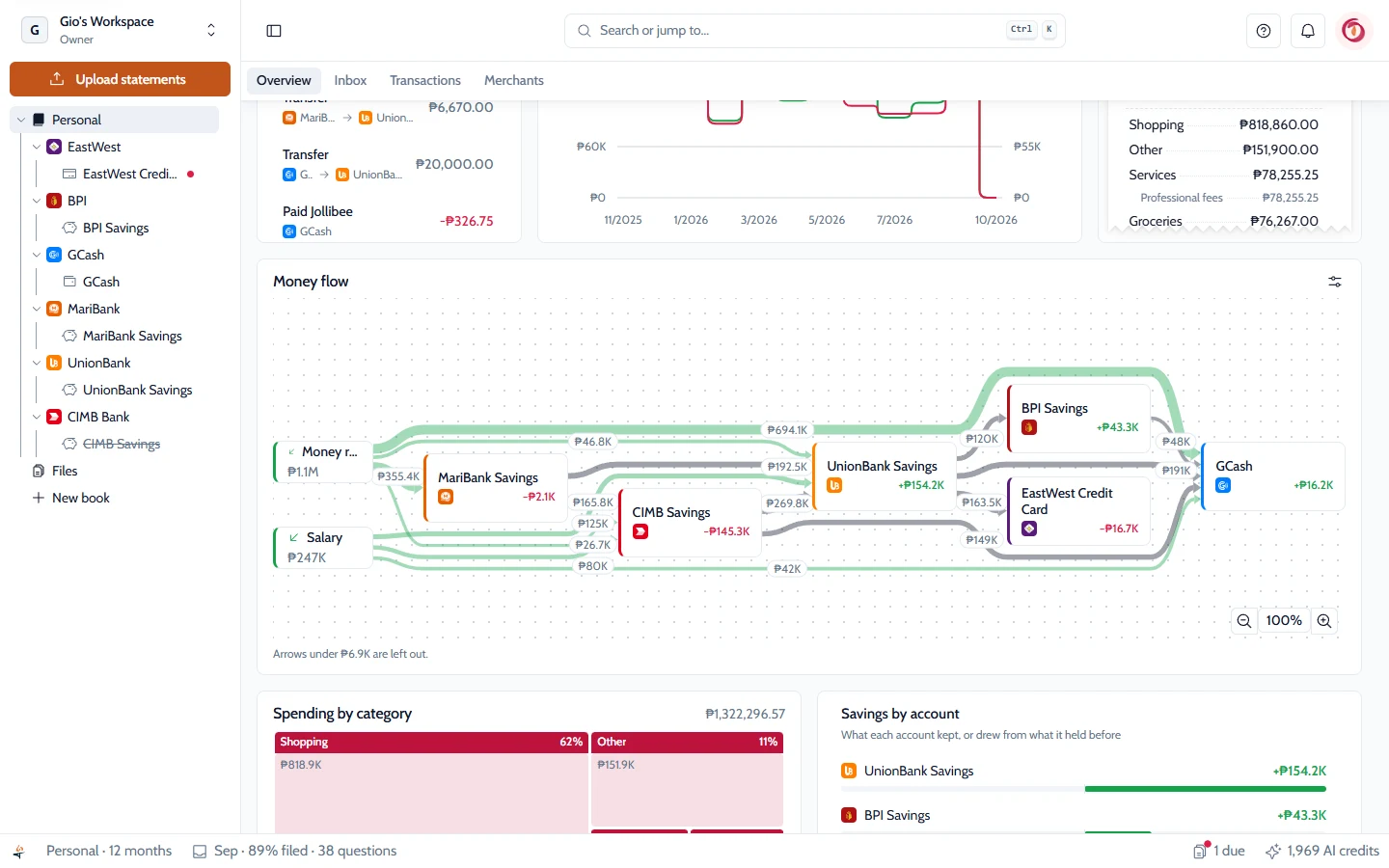Collapse the BPI bank group

(37, 201)
